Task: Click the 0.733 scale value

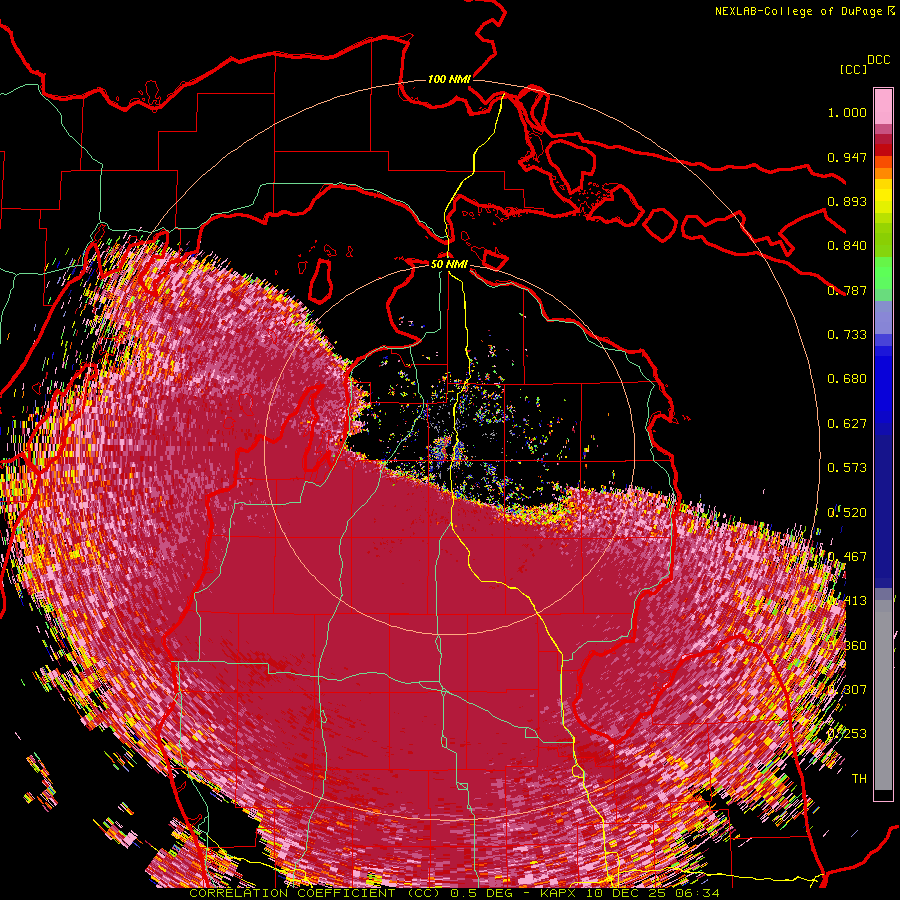Action: tap(847, 335)
